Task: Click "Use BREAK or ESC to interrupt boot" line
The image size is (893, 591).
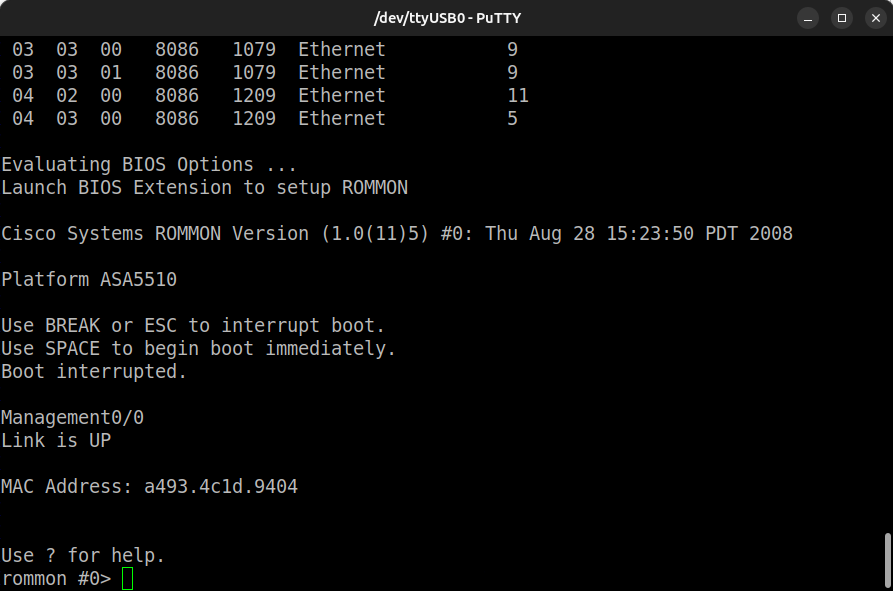Action: click(x=193, y=326)
